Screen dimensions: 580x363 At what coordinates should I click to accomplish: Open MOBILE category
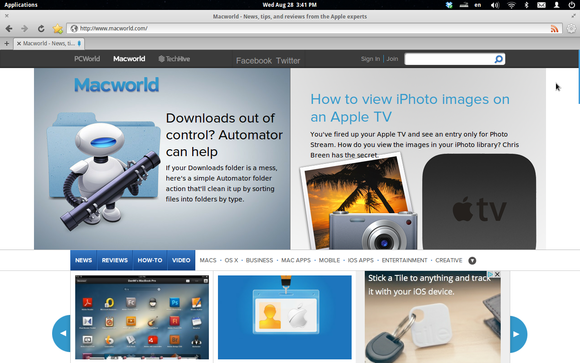329,261
